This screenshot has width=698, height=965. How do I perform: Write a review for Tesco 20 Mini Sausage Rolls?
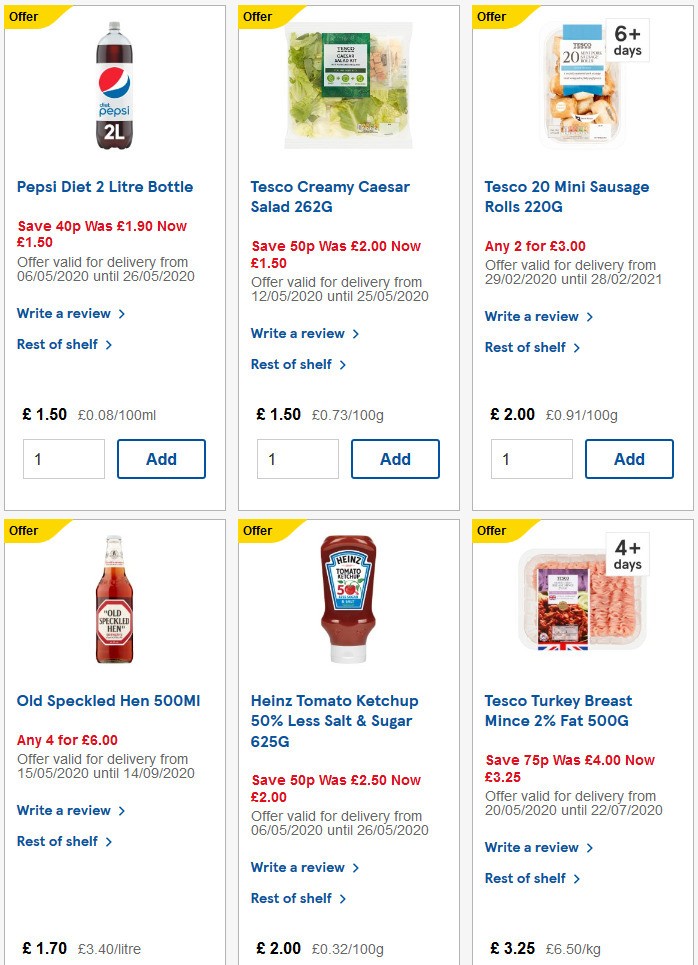pyautogui.click(x=532, y=316)
